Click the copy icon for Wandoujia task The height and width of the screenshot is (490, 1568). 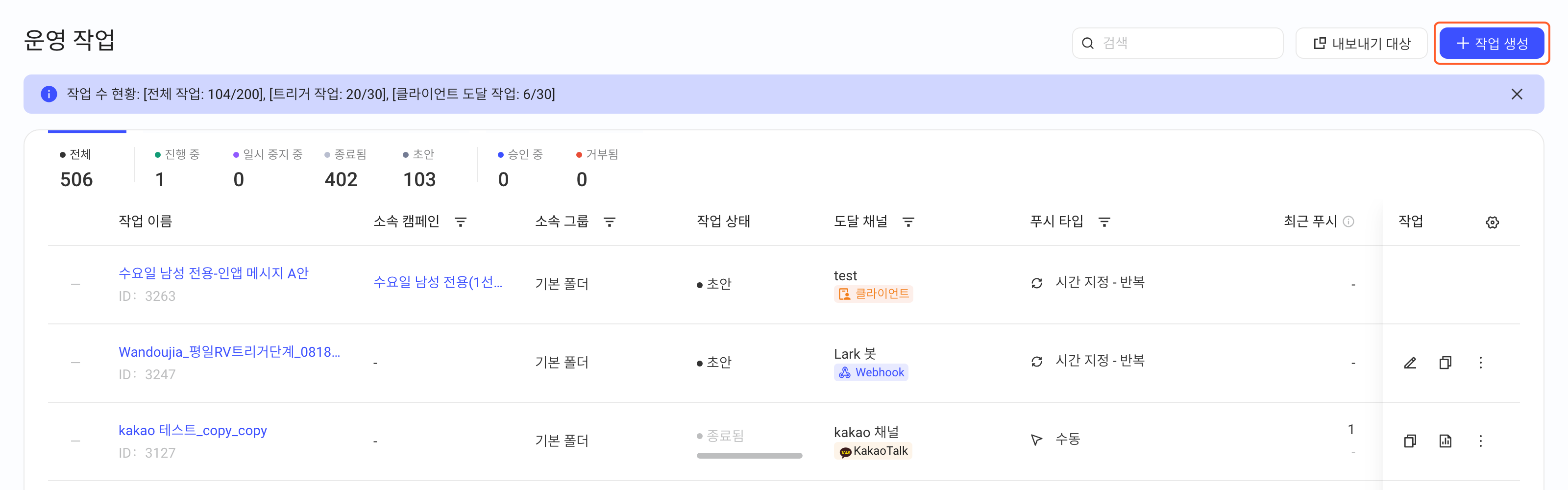tap(1445, 363)
